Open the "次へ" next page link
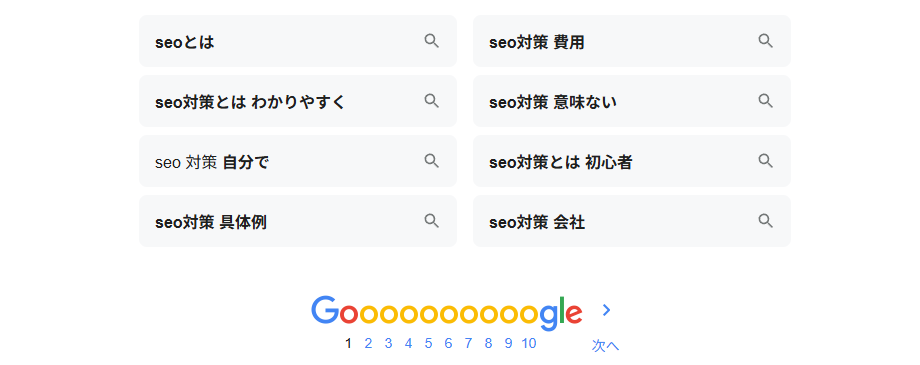 pos(605,346)
